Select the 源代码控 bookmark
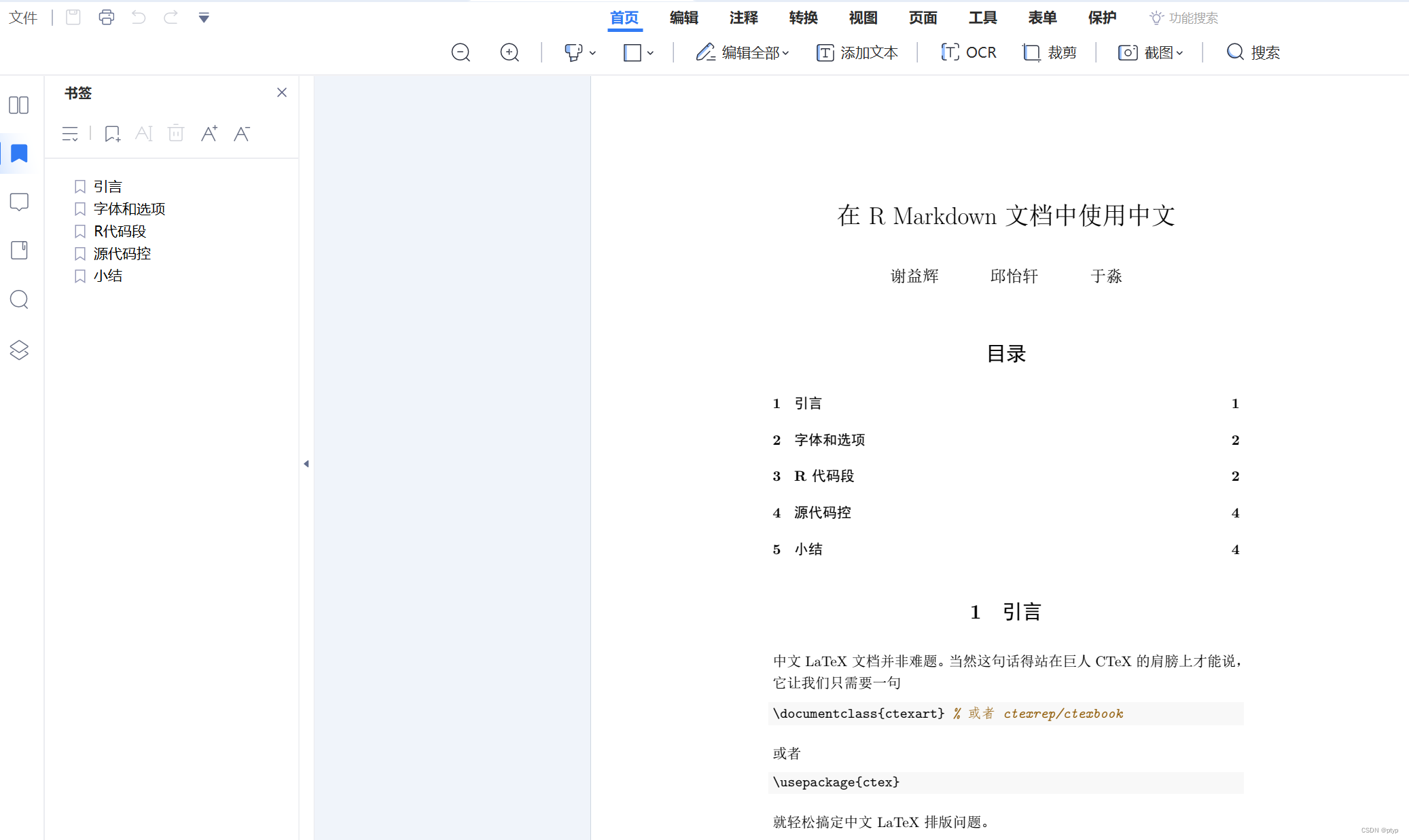 click(x=122, y=253)
